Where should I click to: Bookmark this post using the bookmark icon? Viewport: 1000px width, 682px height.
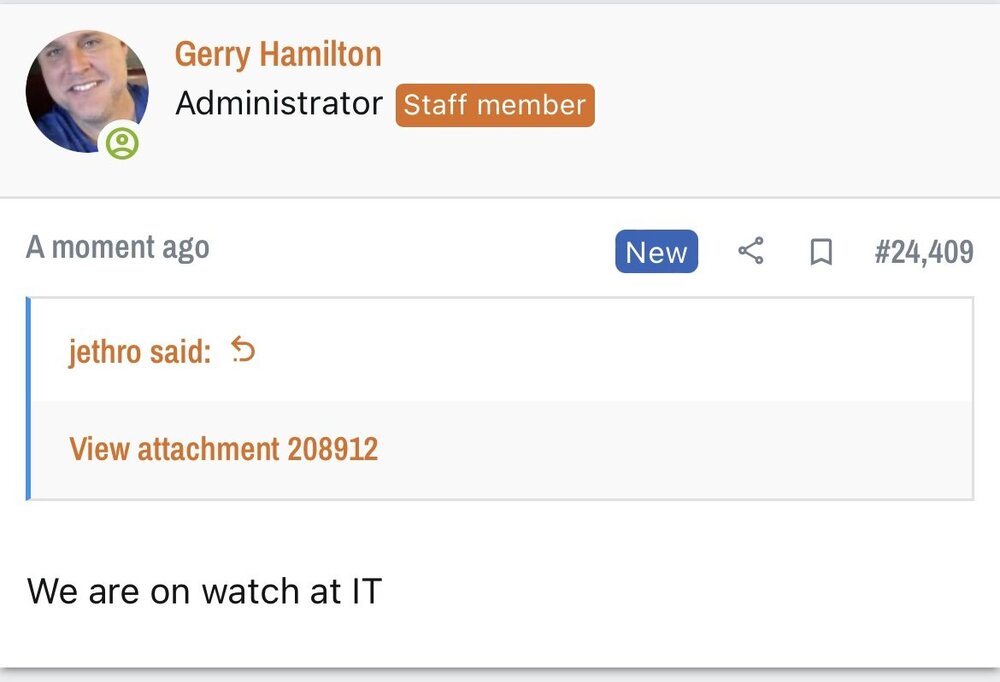pyautogui.click(x=821, y=252)
